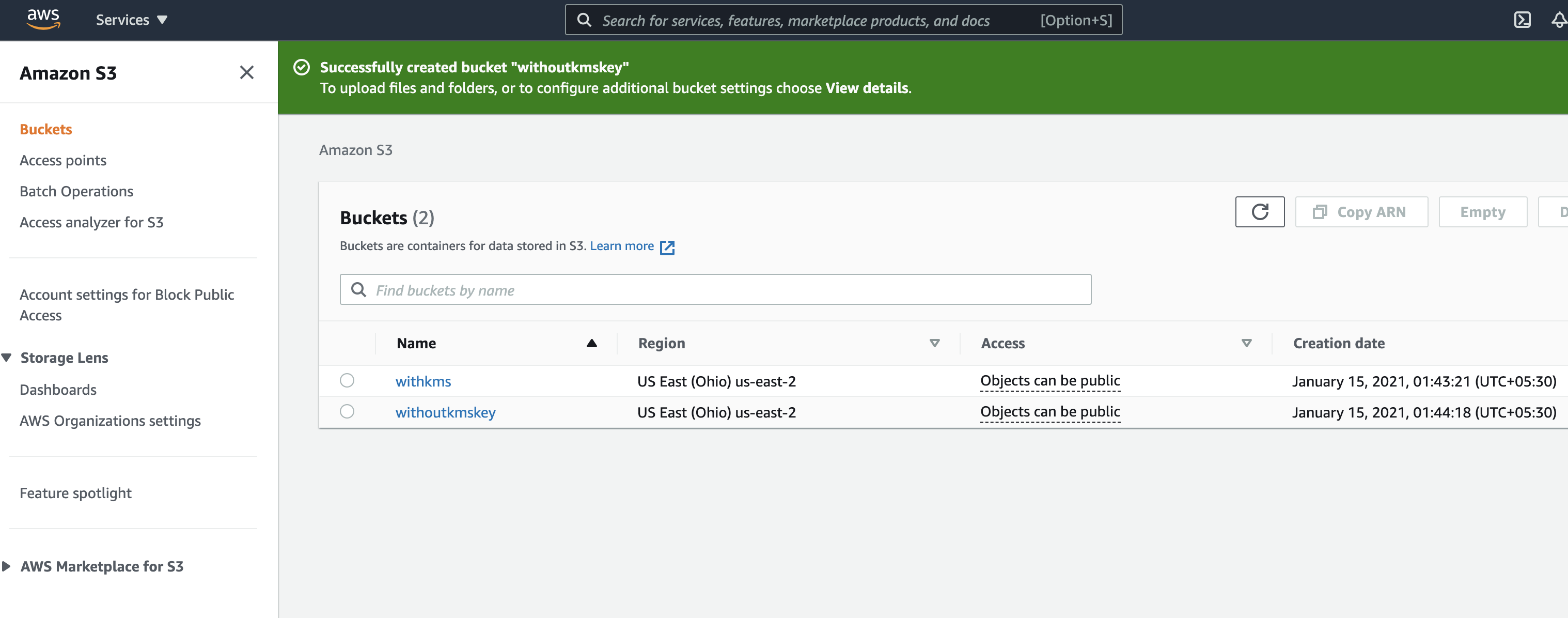Viewport: 1568px width, 618px height.
Task: Click the notifications bell icon
Action: [x=1558, y=20]
